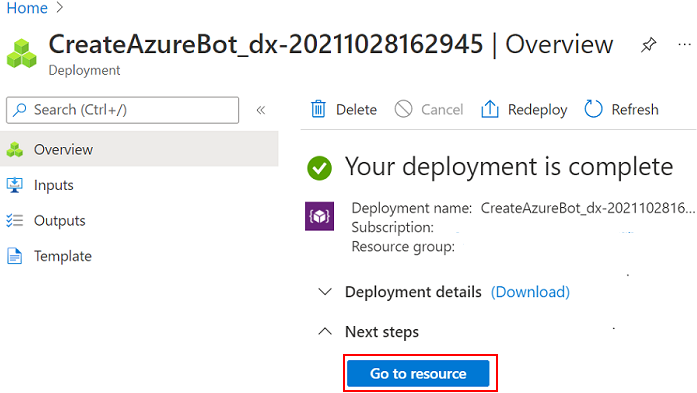Click the Delete trash can icon
This screenshot has height=393, width=697.
coord(318,109)
